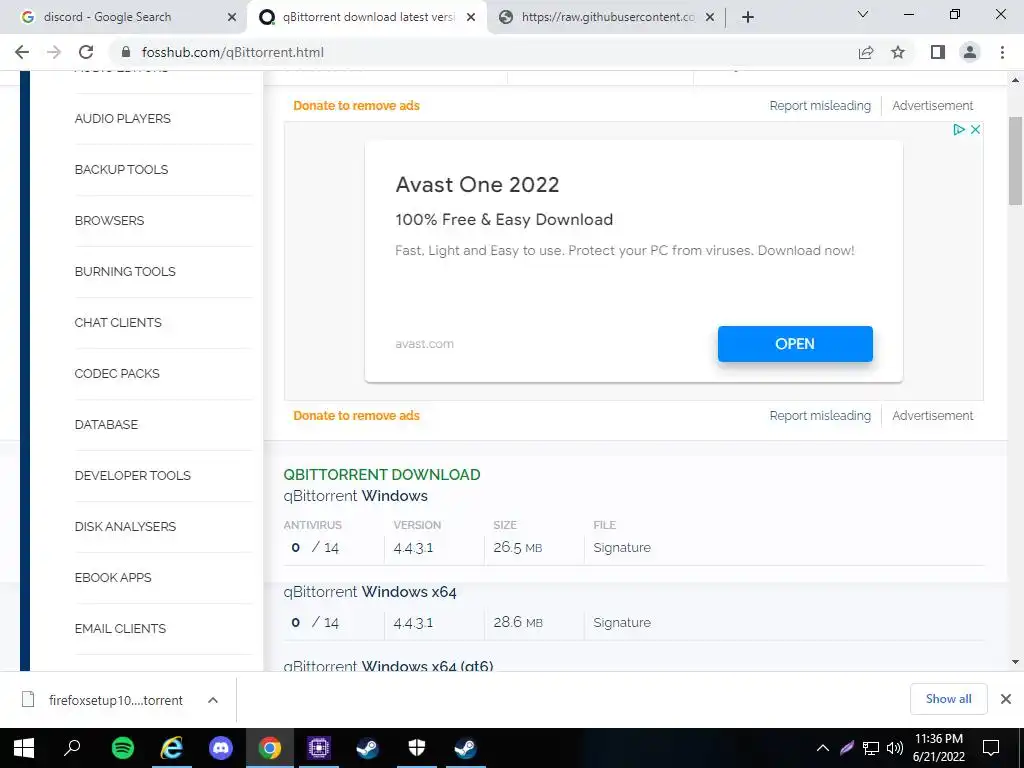Click the 28.6 MB size value
Image resolution: width=1024 pixels, height=768 pixels.
click(x=518, y=623)
